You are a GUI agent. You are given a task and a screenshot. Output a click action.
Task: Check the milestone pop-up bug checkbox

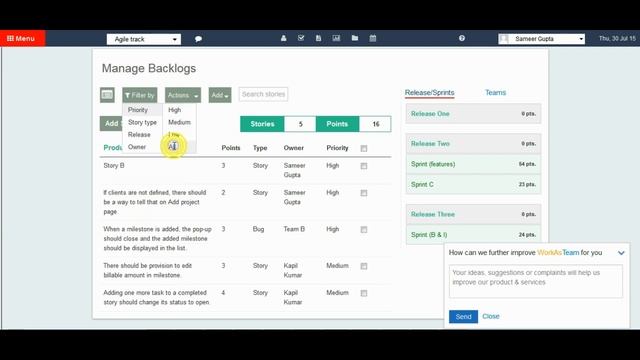point(364,230)
